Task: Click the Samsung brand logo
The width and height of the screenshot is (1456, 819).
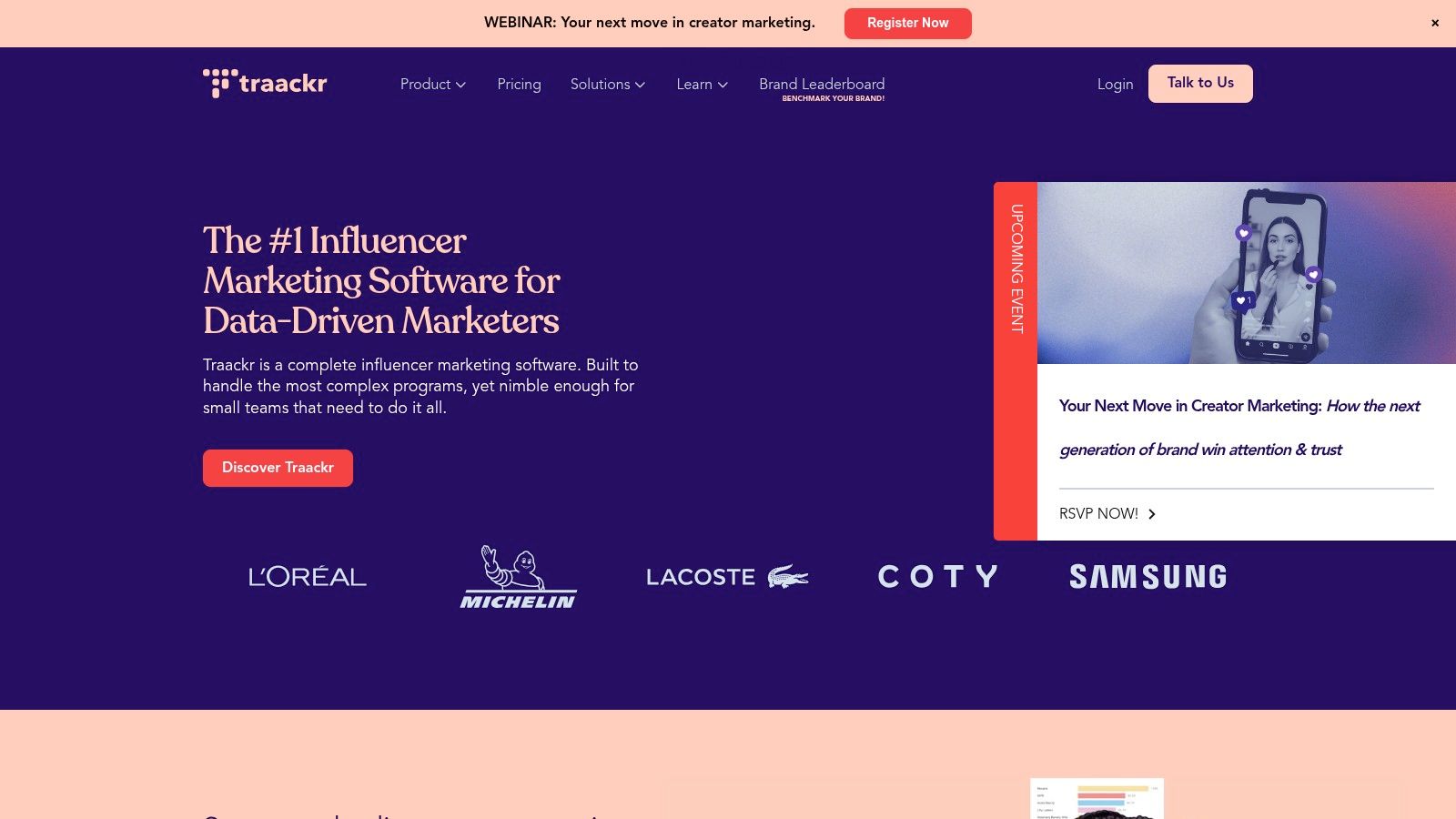Action: pyautogui.click(x=1148, y=576)
